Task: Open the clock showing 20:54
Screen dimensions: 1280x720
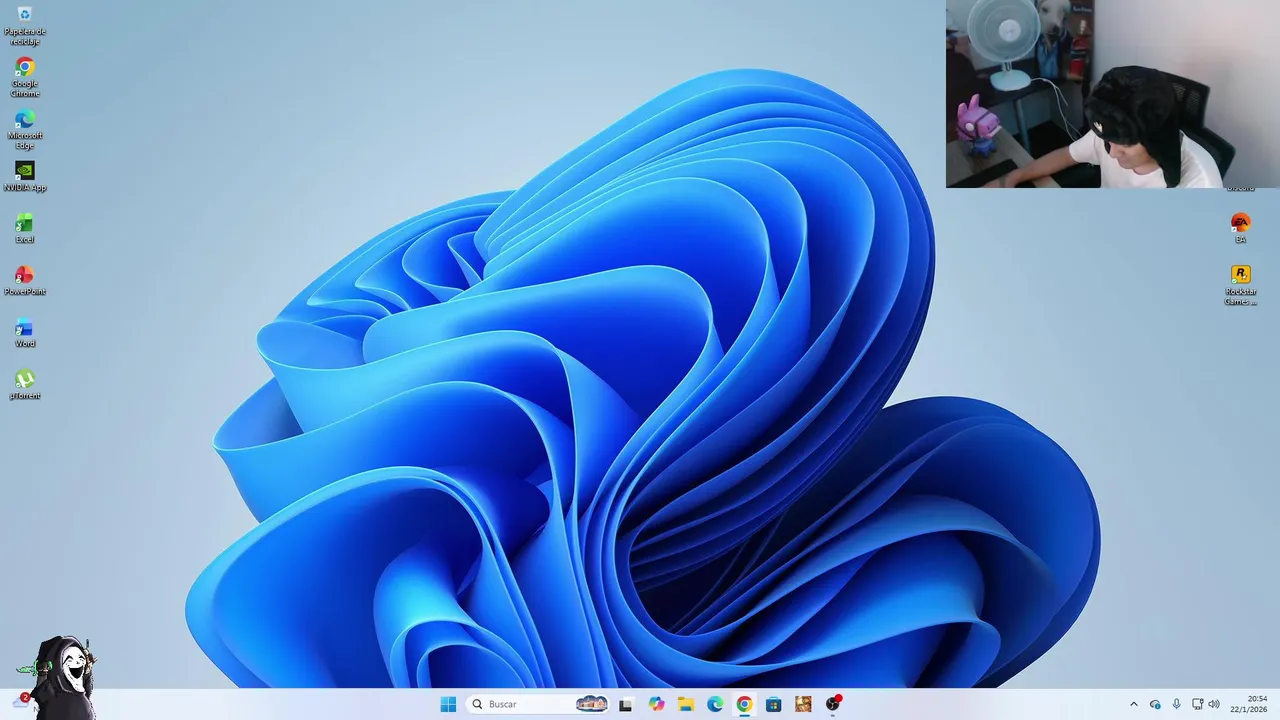Action: point(1249,704)
